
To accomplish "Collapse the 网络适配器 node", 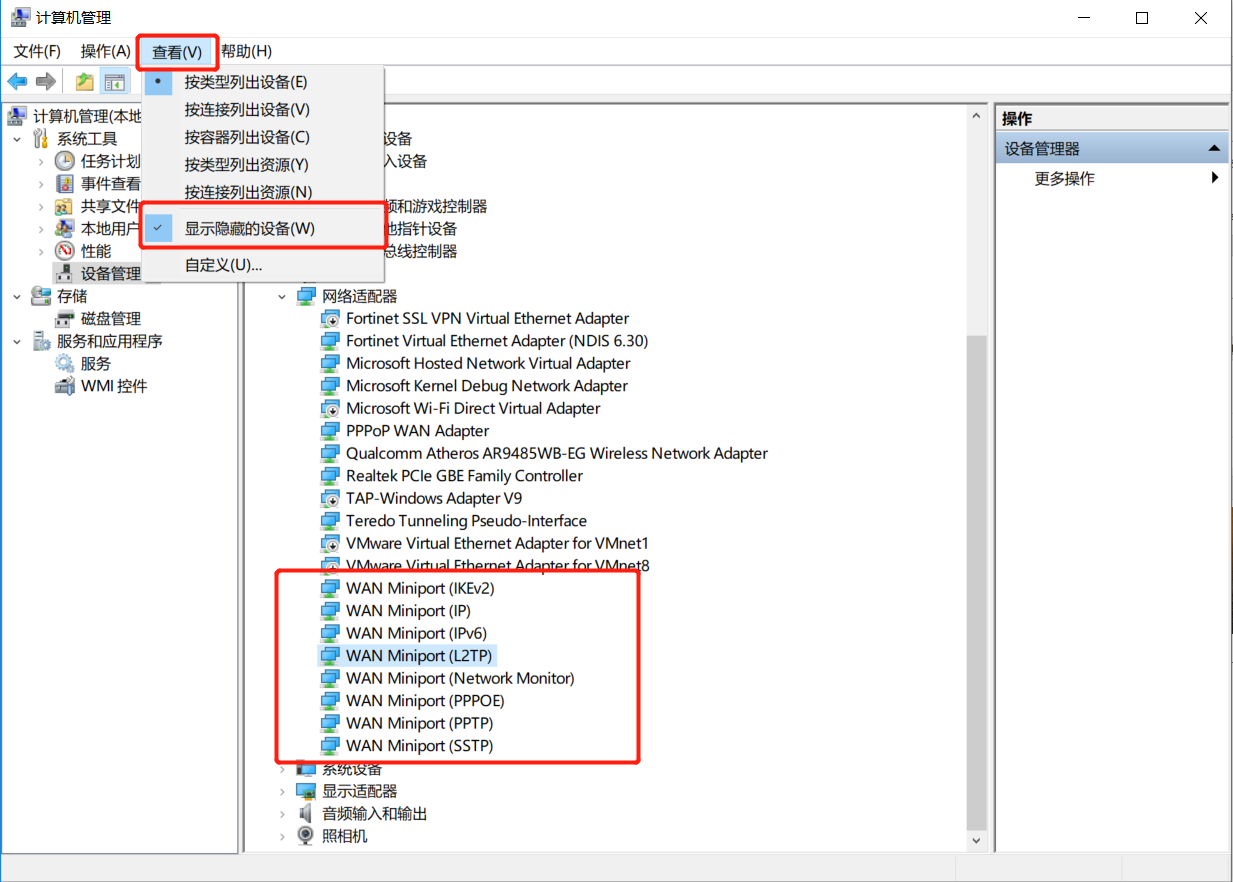I will point(282,296).
